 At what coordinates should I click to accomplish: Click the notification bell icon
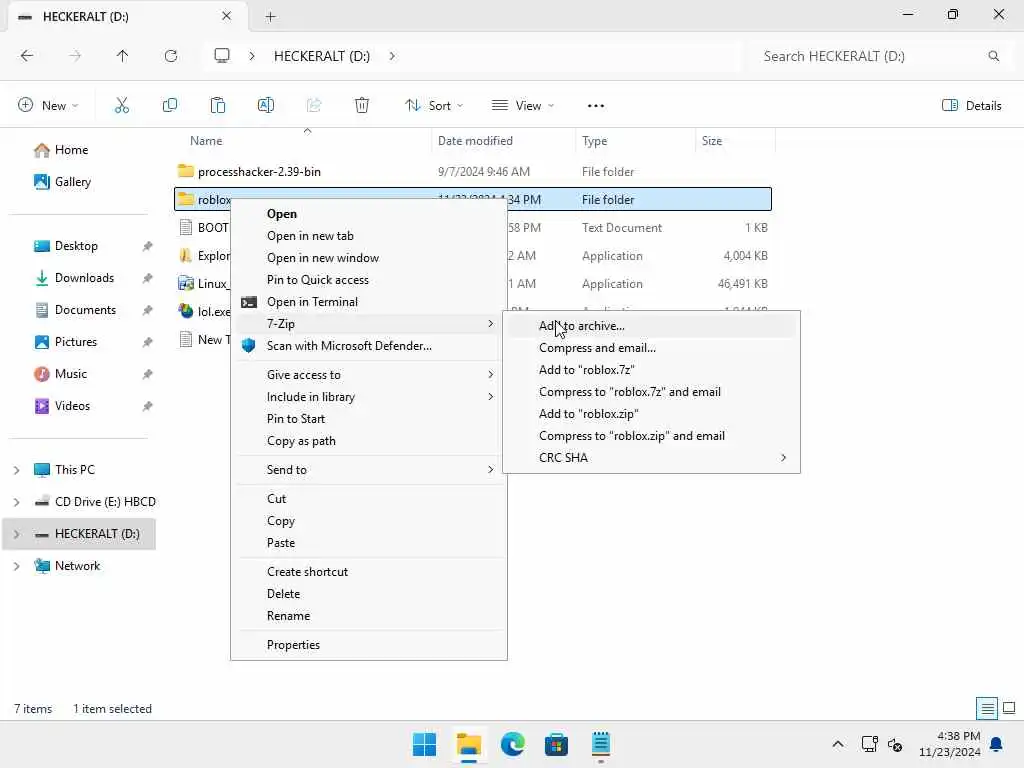coord(997,744)
